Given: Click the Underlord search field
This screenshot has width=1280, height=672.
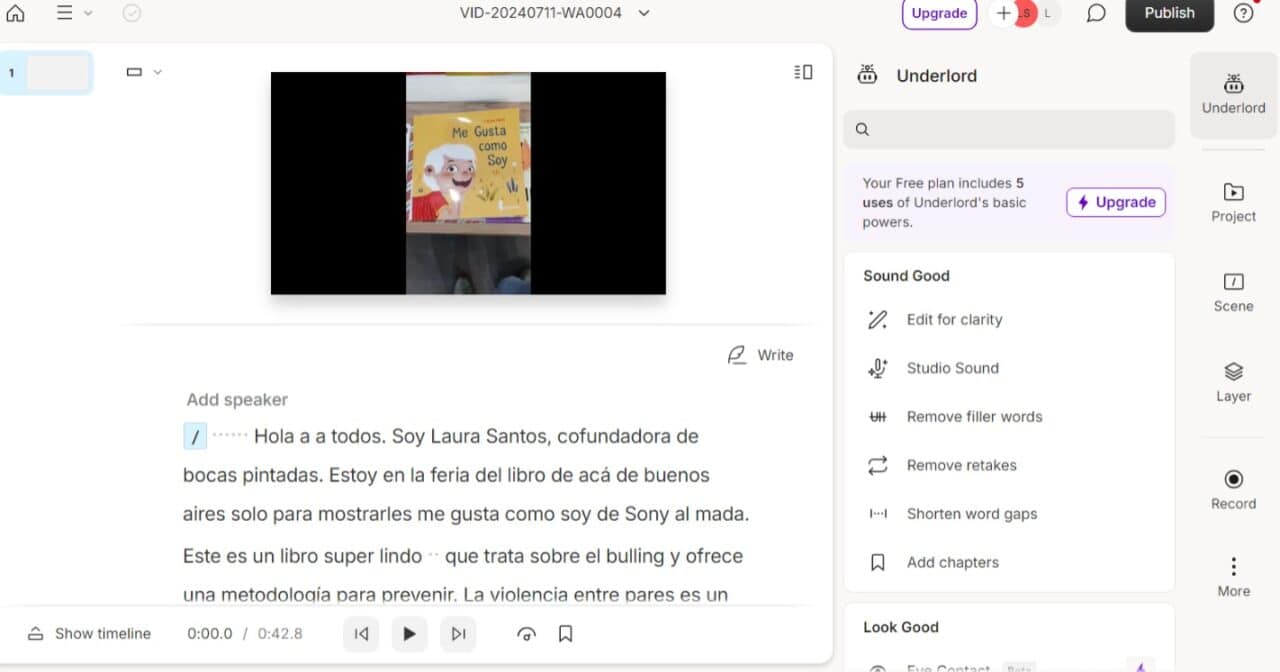Looking at the screenshot, I should pyautogui.click(x=1008, y=129).
